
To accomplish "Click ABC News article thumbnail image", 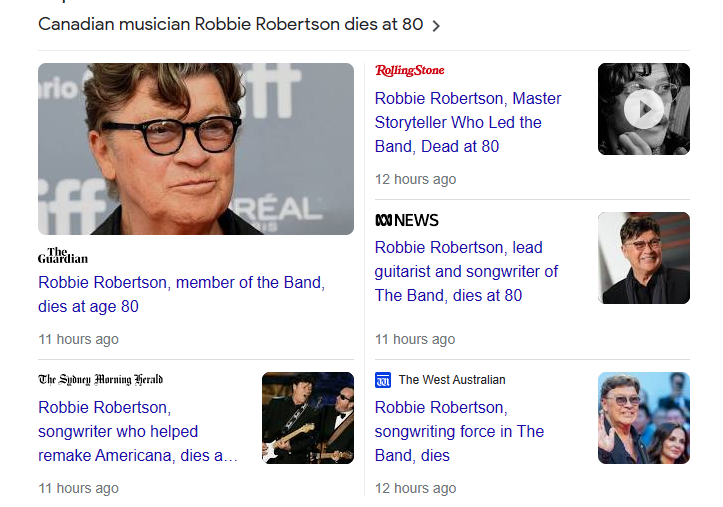I will pyautogui.click(x=643, y=258).
